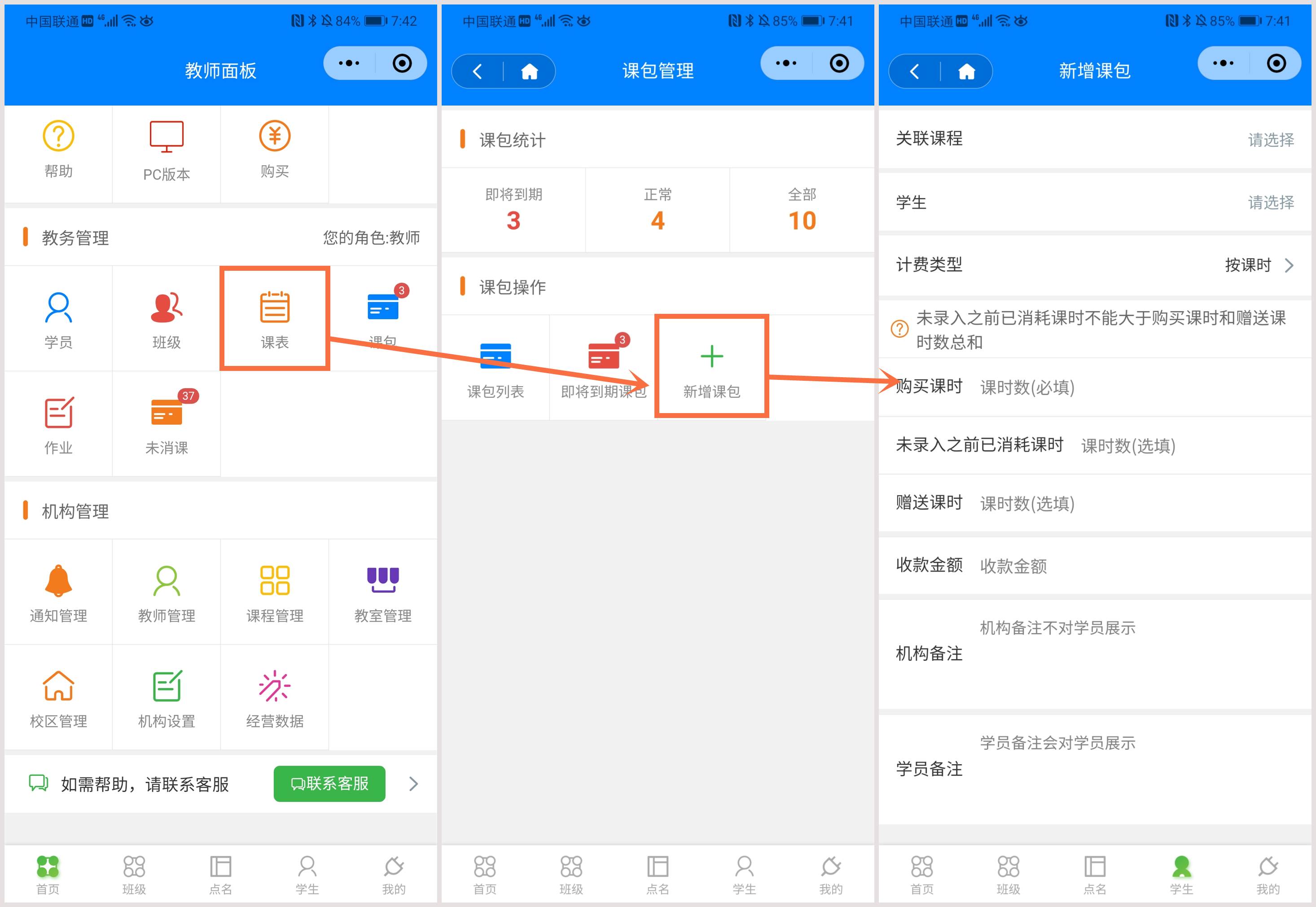Open the 班级 icon in 教务管理

point(167,308)
